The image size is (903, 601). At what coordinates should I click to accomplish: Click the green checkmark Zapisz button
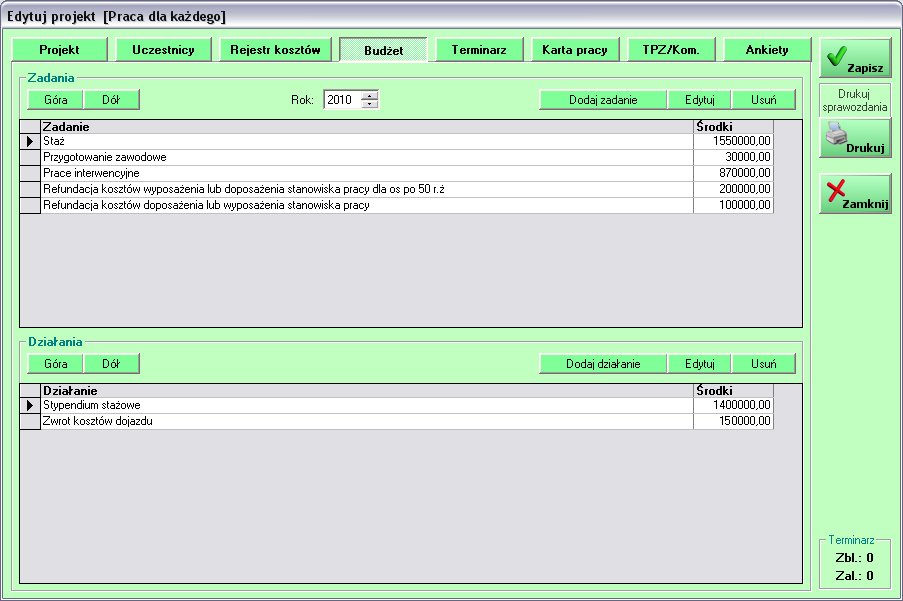855,58
